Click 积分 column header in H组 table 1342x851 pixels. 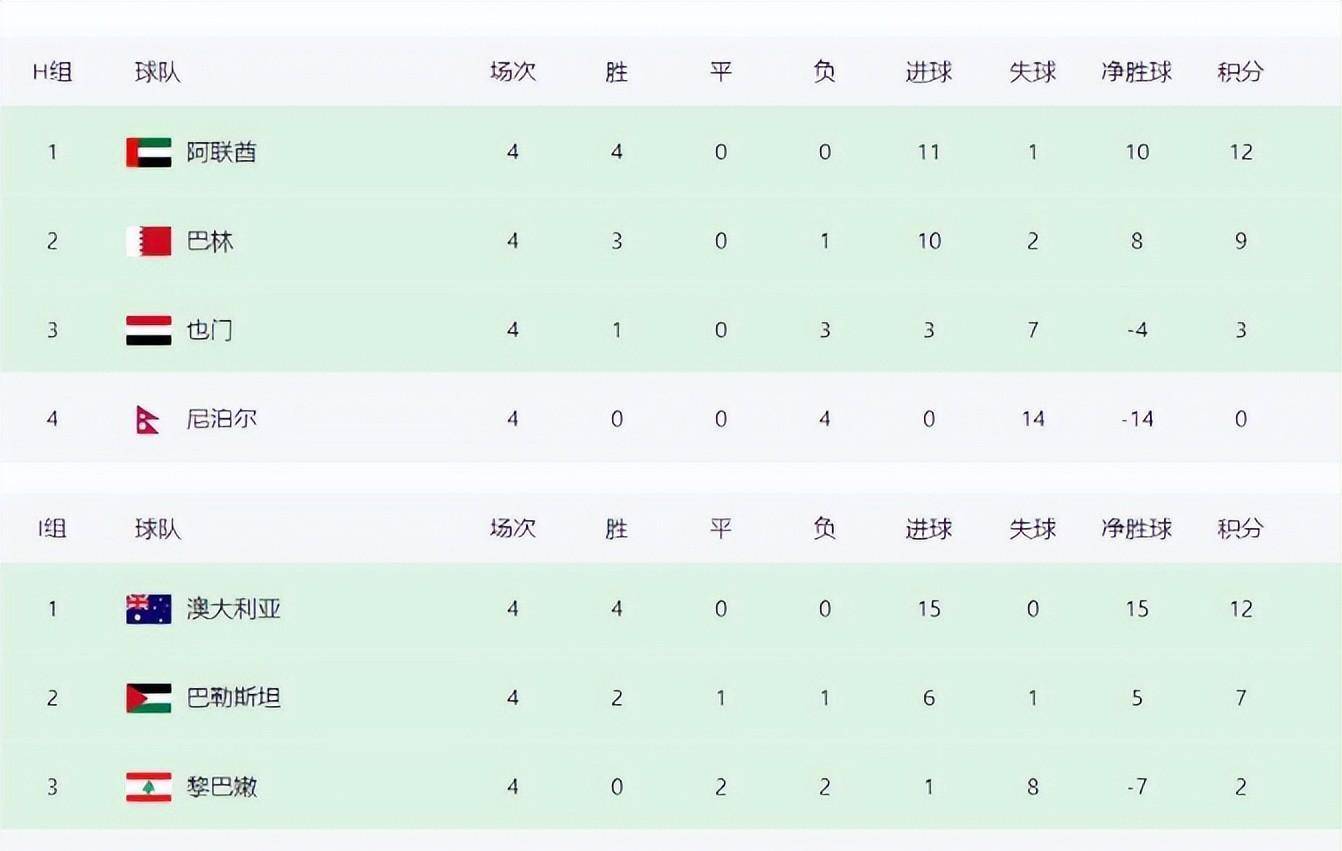pyautogui.click(x=1240, y=72)
